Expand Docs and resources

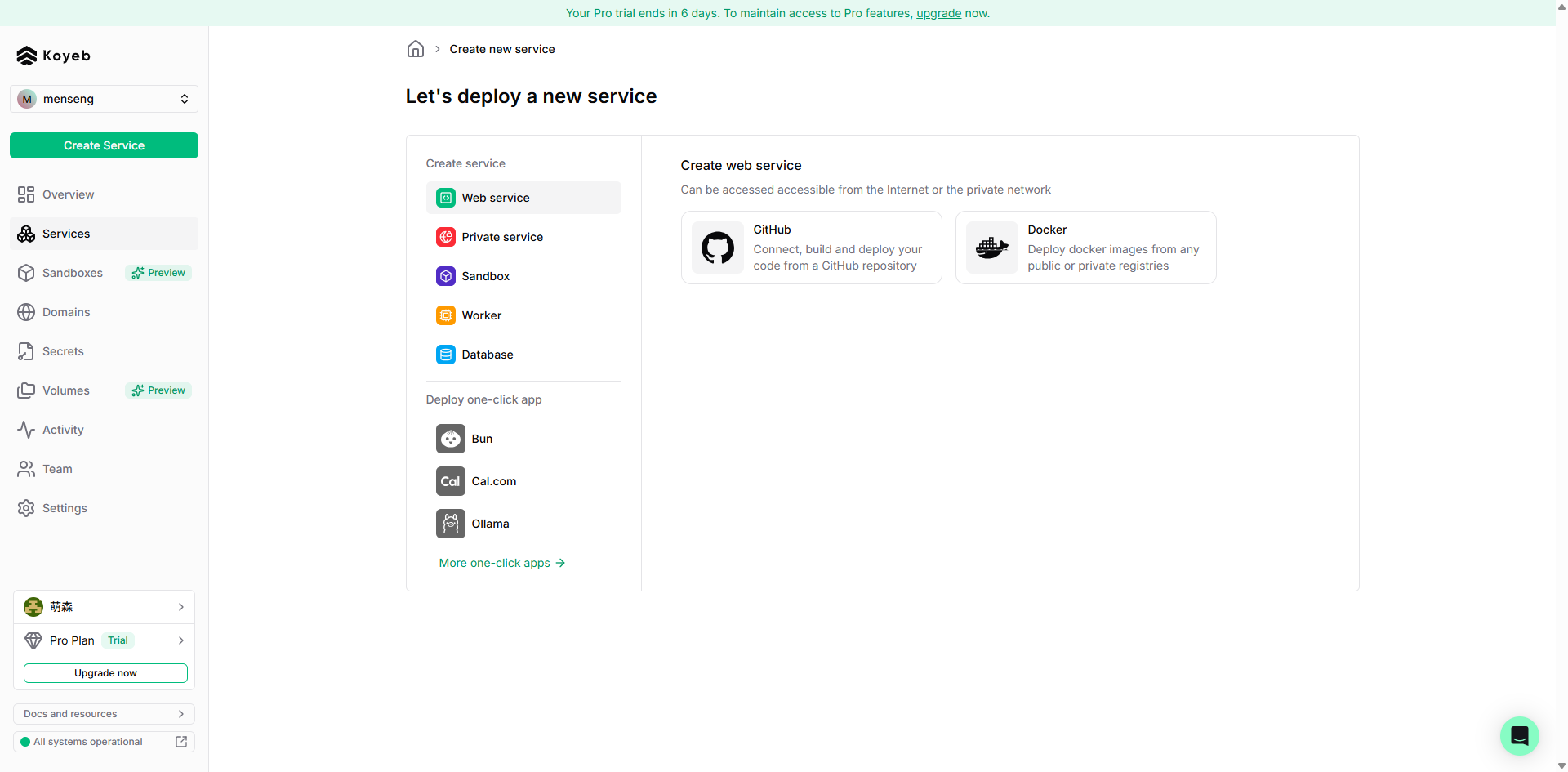[104, 713]
